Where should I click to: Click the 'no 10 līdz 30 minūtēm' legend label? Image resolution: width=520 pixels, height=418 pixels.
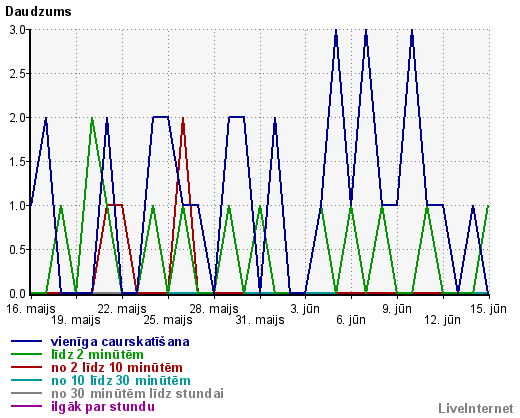pos(121,380)
